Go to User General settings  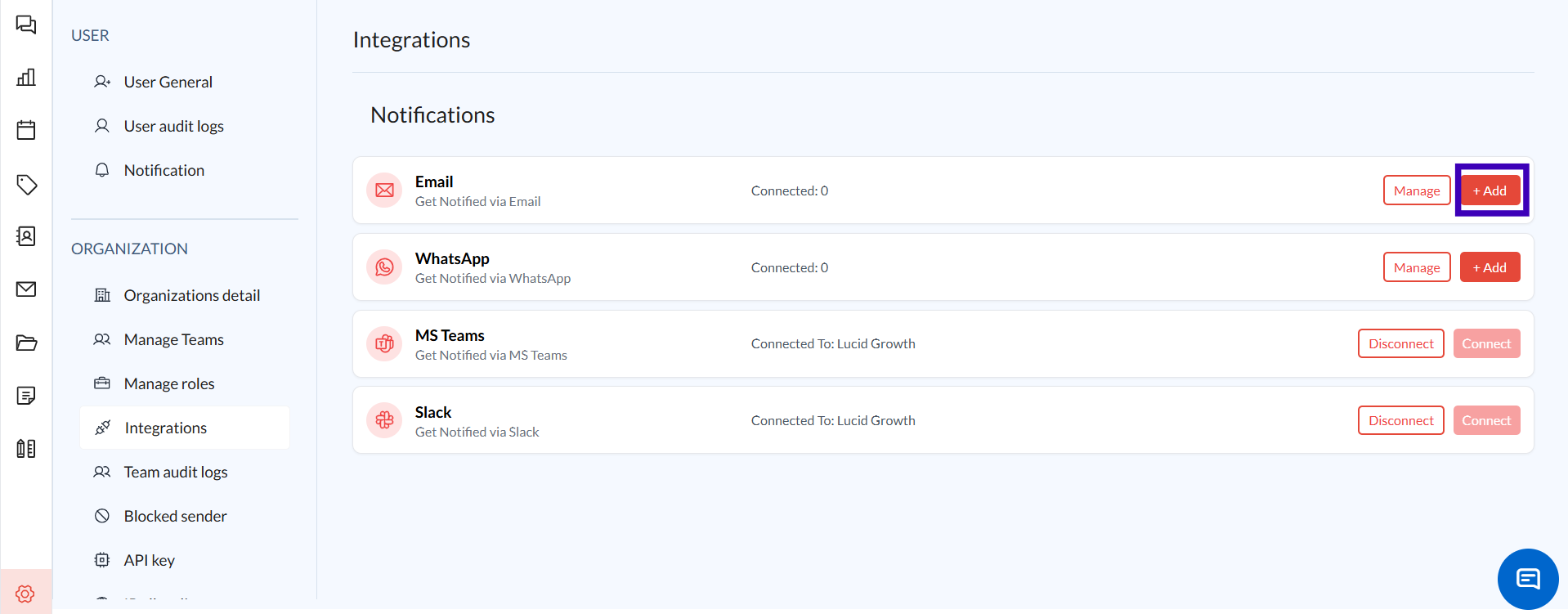168,82
